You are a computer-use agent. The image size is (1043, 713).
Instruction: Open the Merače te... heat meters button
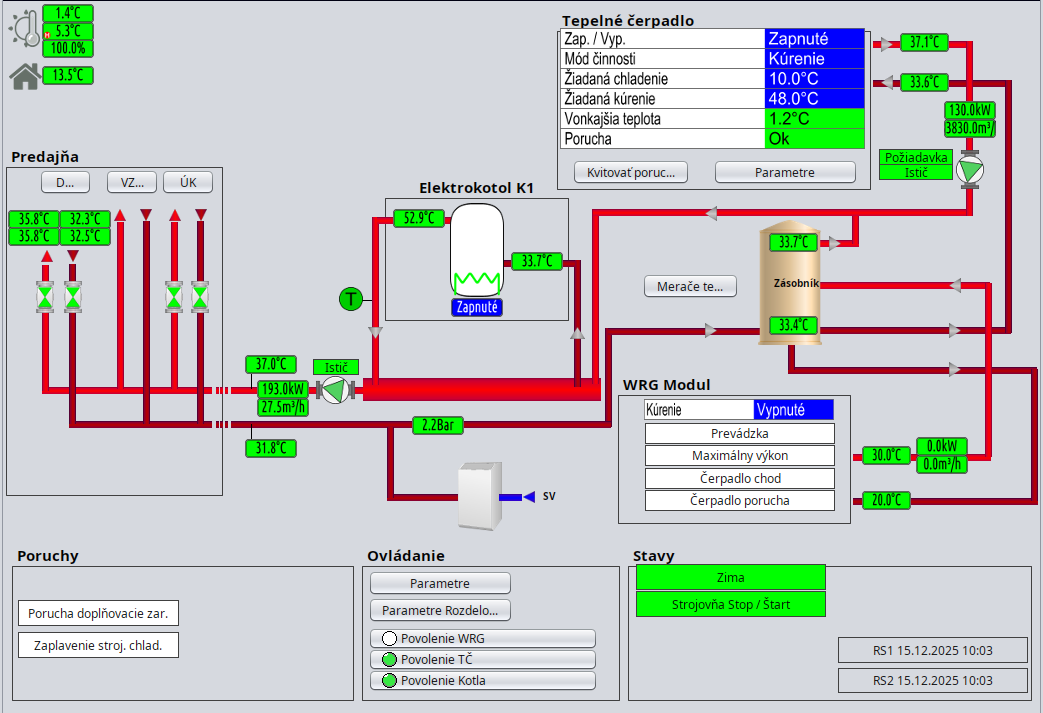690,286
